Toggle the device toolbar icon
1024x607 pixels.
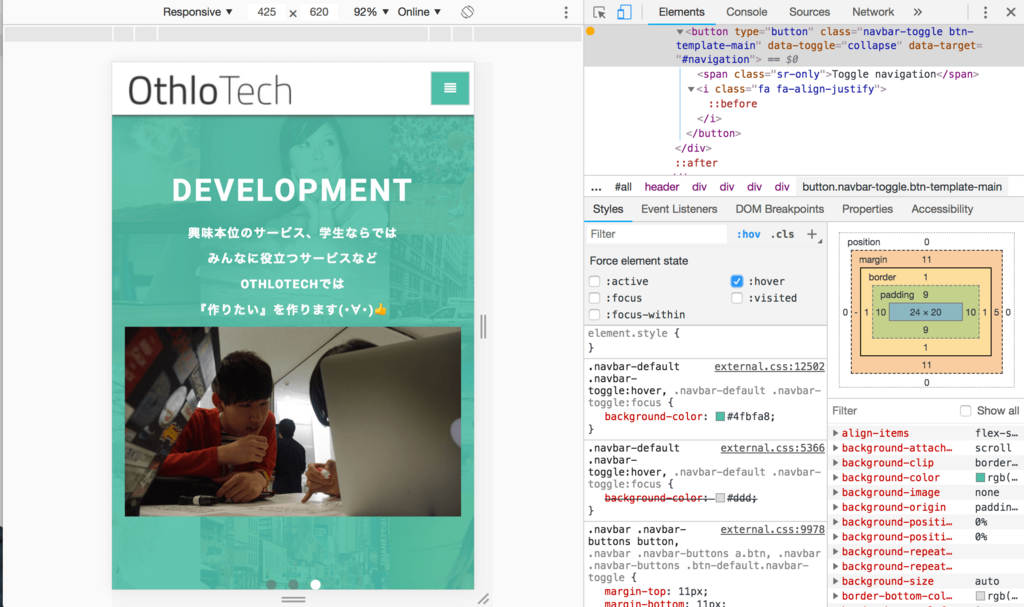[624, 12]
